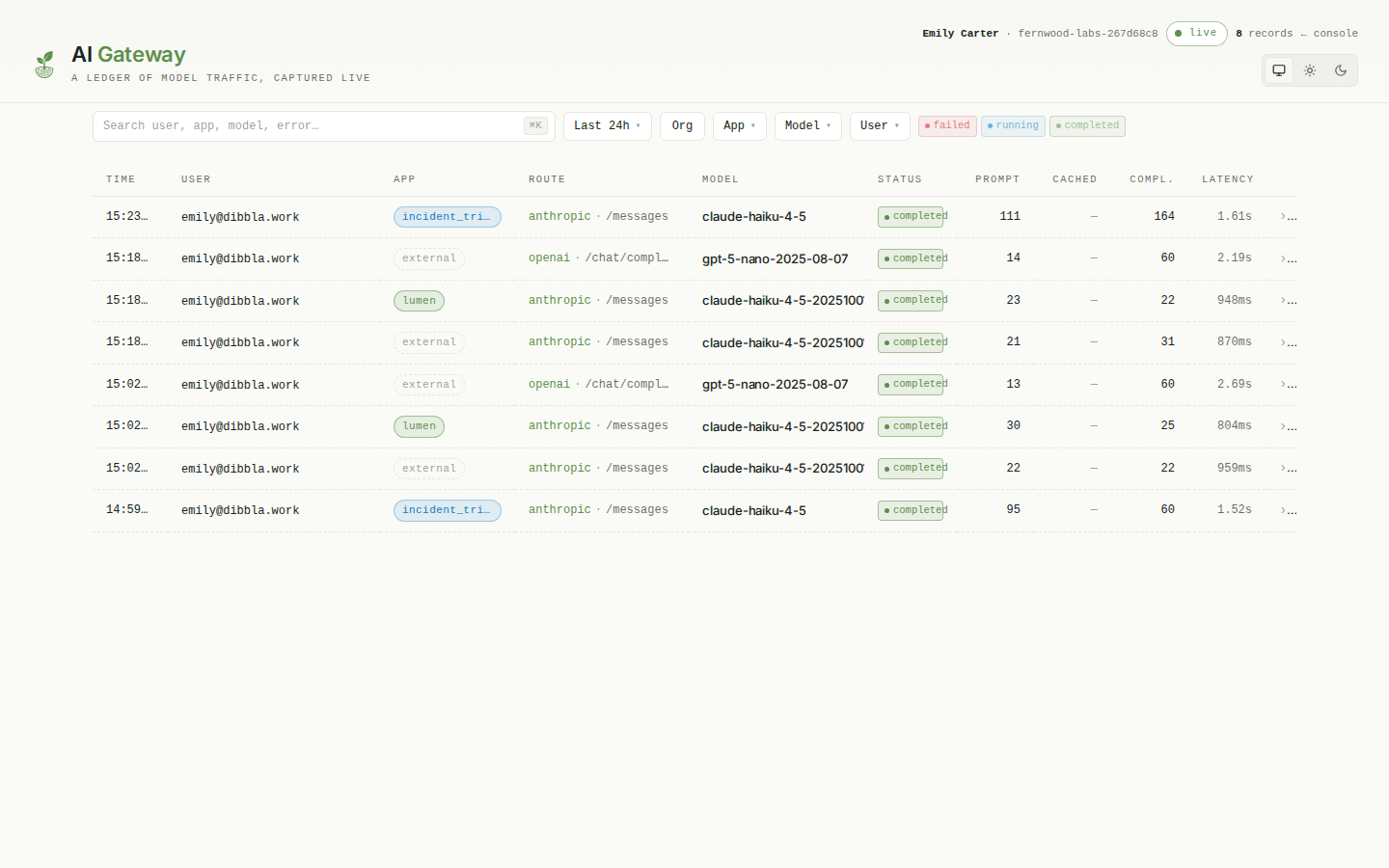Click the MODEL column header
Viewport: 1389px width, 868px height.
tap(721, 179)
